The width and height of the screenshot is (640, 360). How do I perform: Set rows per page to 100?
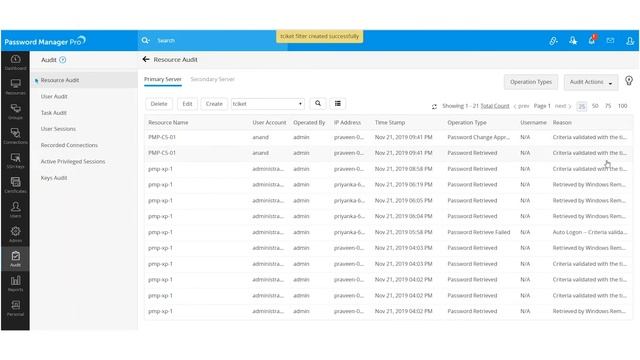pyautogui.click(x=622, y=106)
